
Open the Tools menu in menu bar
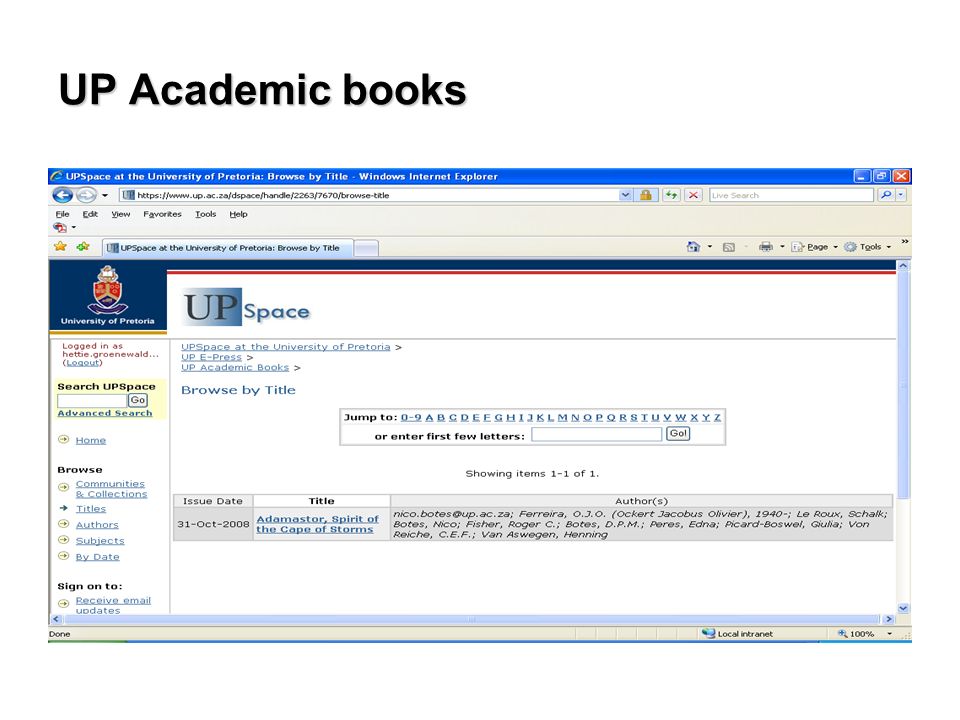(206, 214)
